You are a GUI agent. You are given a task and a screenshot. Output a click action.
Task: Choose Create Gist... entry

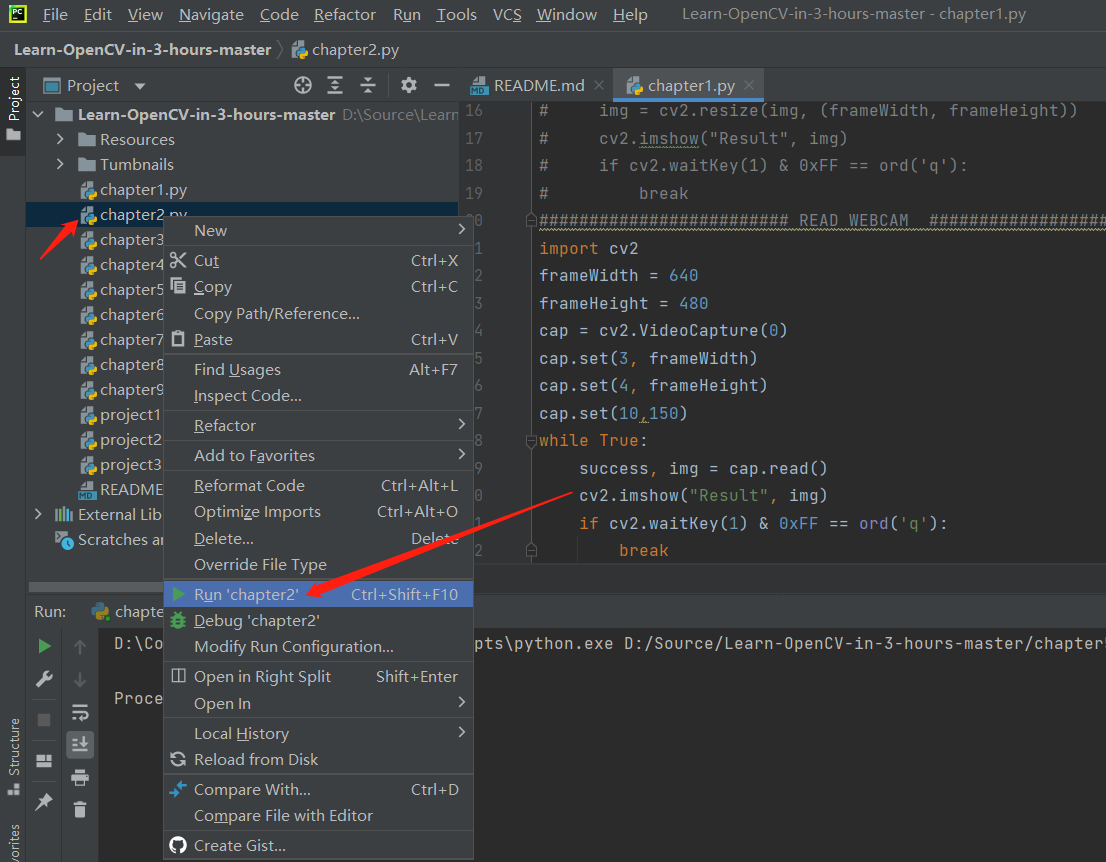[318, 846]
